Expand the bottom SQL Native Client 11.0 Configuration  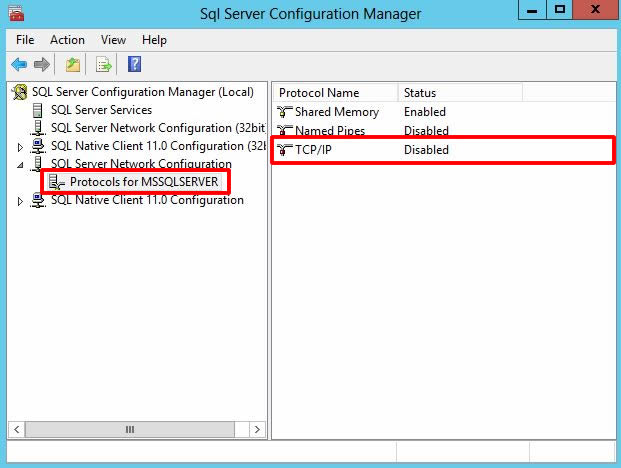pyautogui.click(x=20, y=201)
